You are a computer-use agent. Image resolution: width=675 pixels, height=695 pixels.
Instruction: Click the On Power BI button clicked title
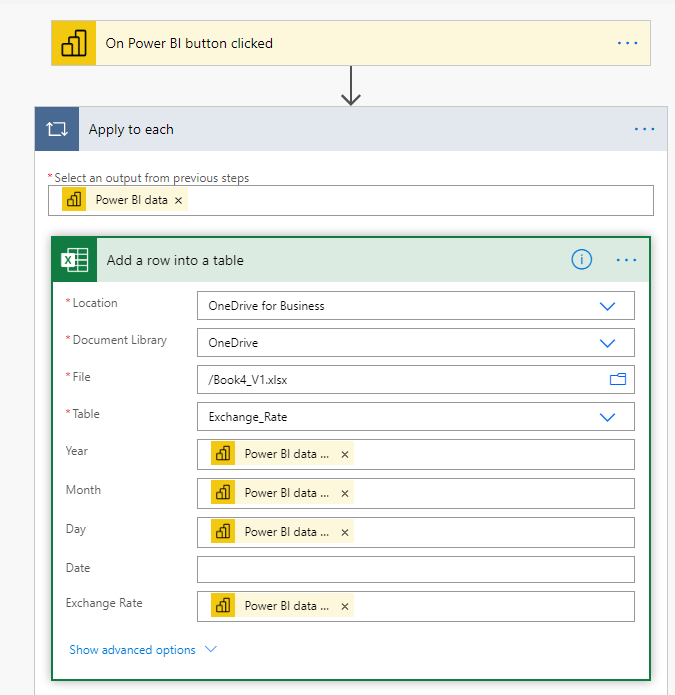coord(189,43)
